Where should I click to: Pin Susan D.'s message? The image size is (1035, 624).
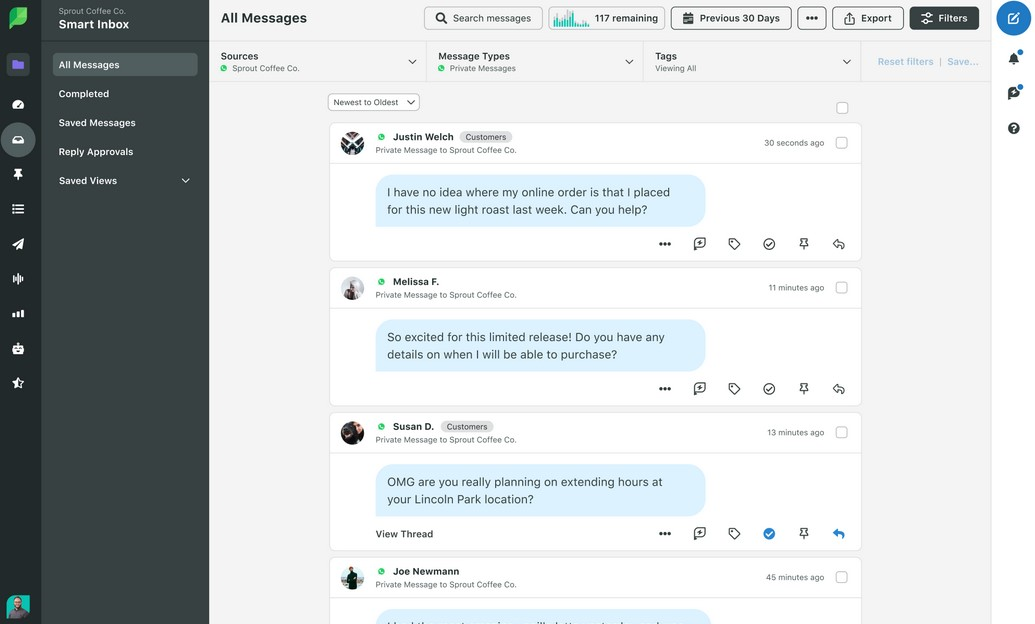[x=804, y=534]
